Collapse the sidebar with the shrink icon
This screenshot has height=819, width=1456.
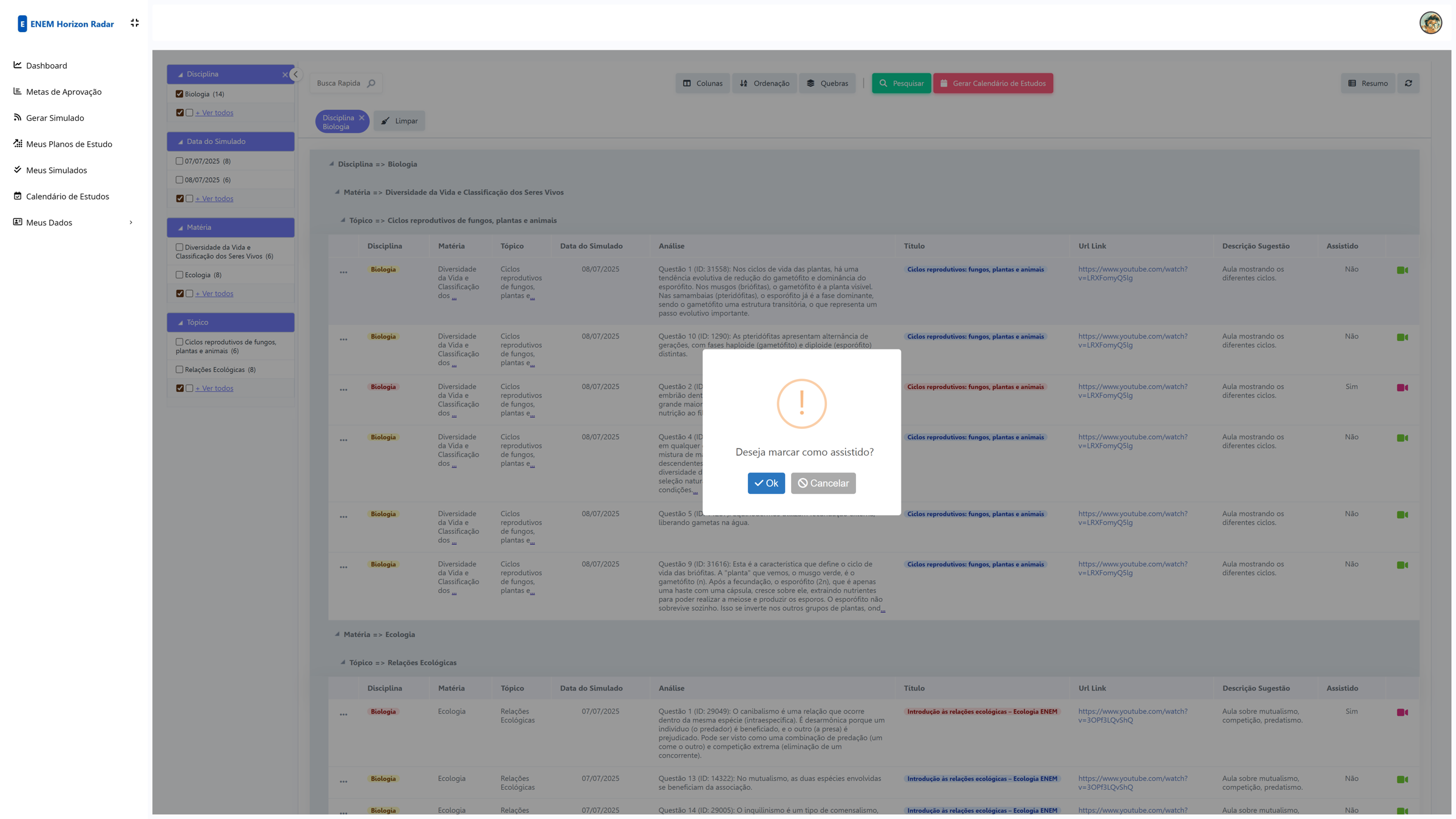click(x=135, y=23)
